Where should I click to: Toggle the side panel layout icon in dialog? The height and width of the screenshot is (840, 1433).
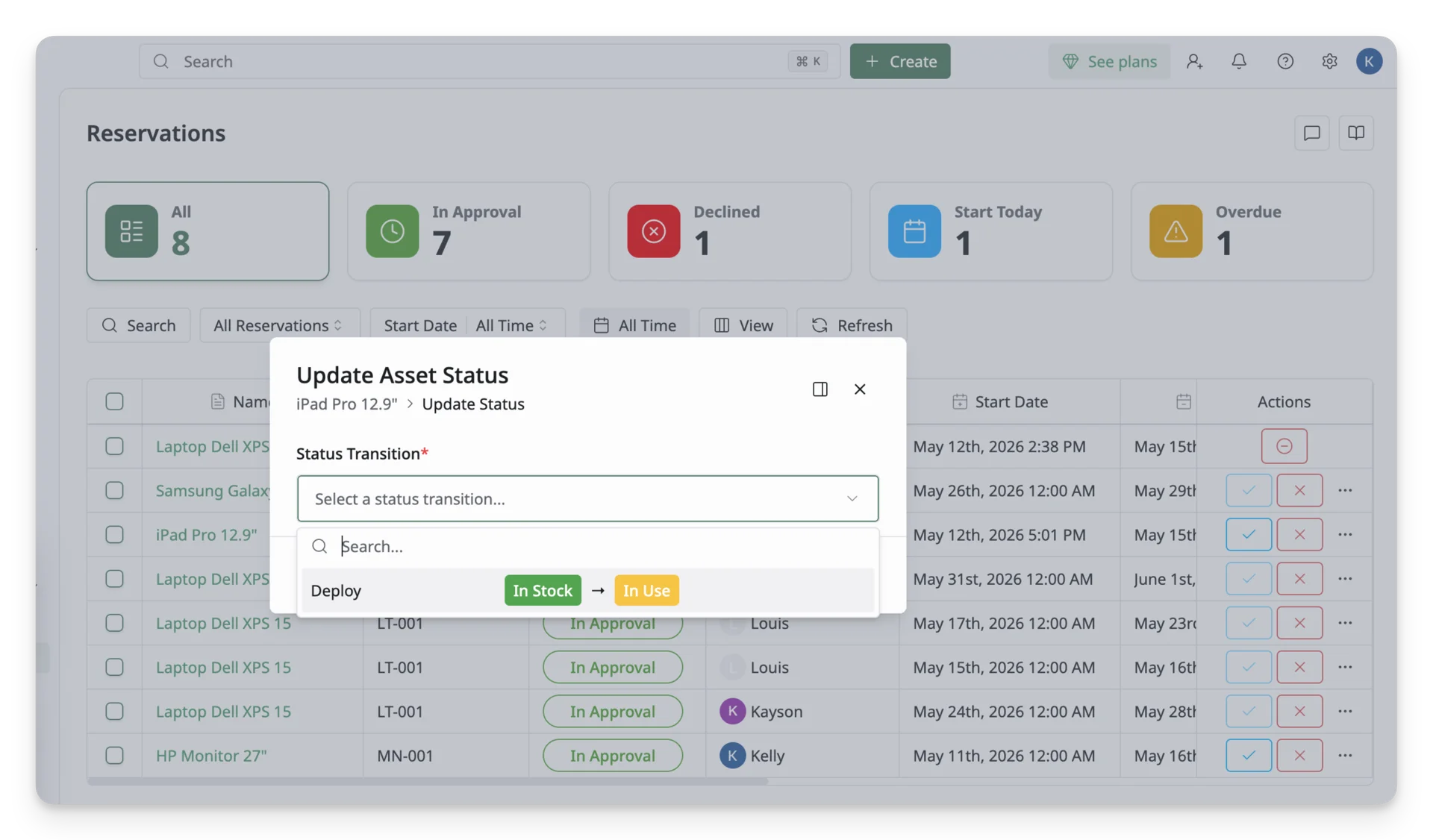tap(819, 389)
